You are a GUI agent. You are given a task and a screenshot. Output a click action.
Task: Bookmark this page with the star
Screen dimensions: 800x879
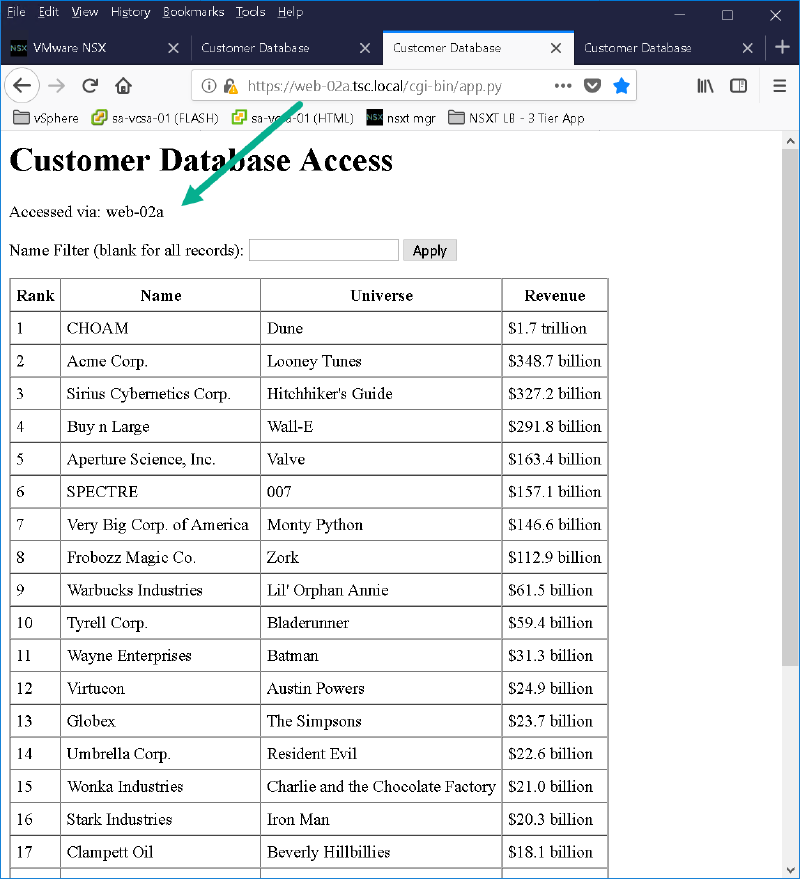(620, 86)
